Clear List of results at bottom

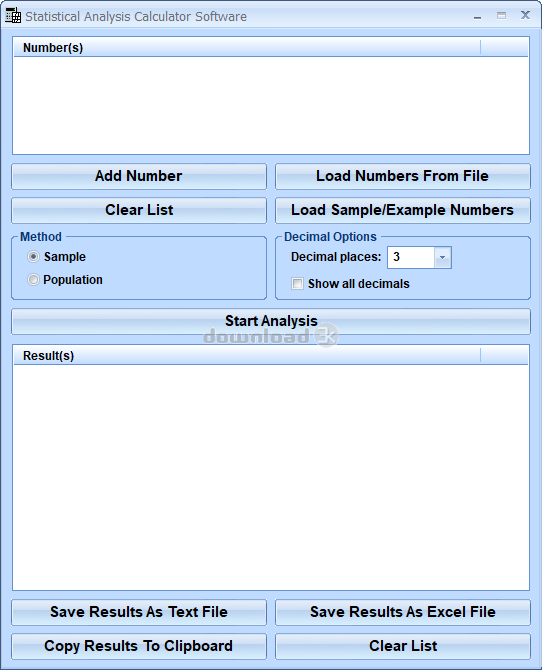pos(403,646)
